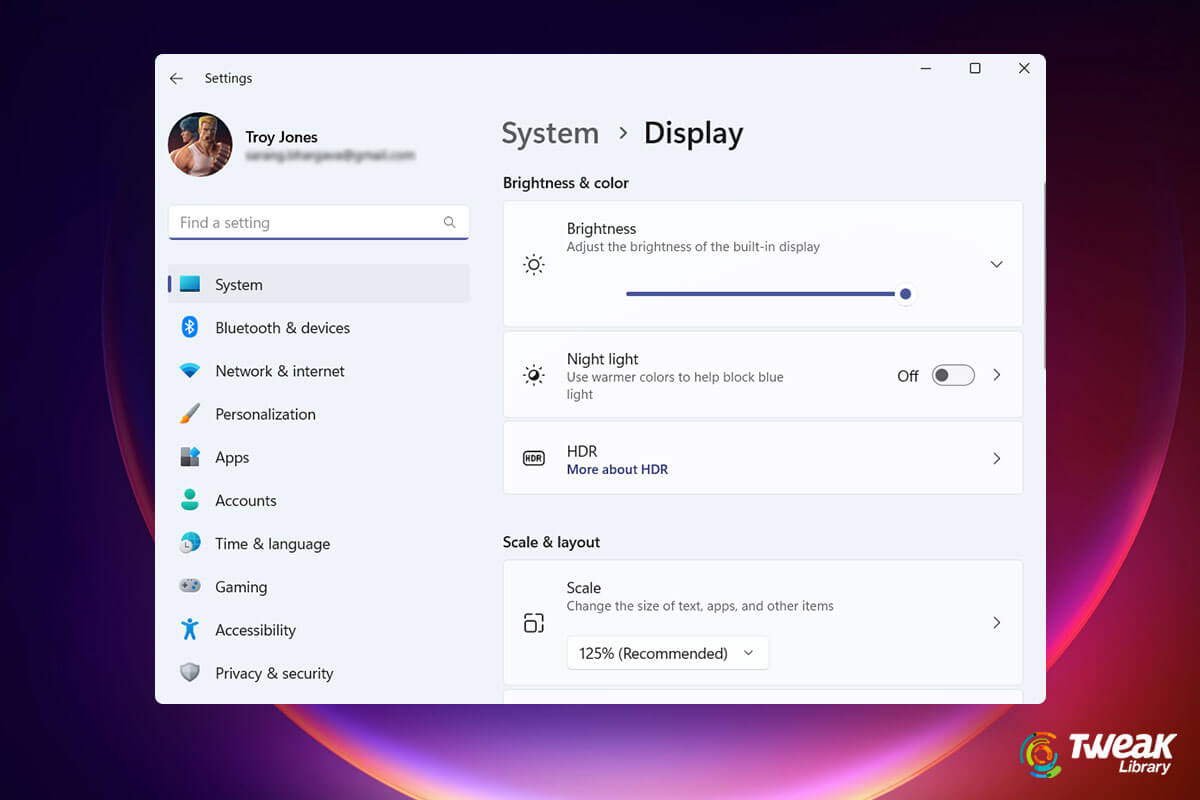Click the search magnifier icon
Viewport: 1200px width, 800px height.
(449, 222)
